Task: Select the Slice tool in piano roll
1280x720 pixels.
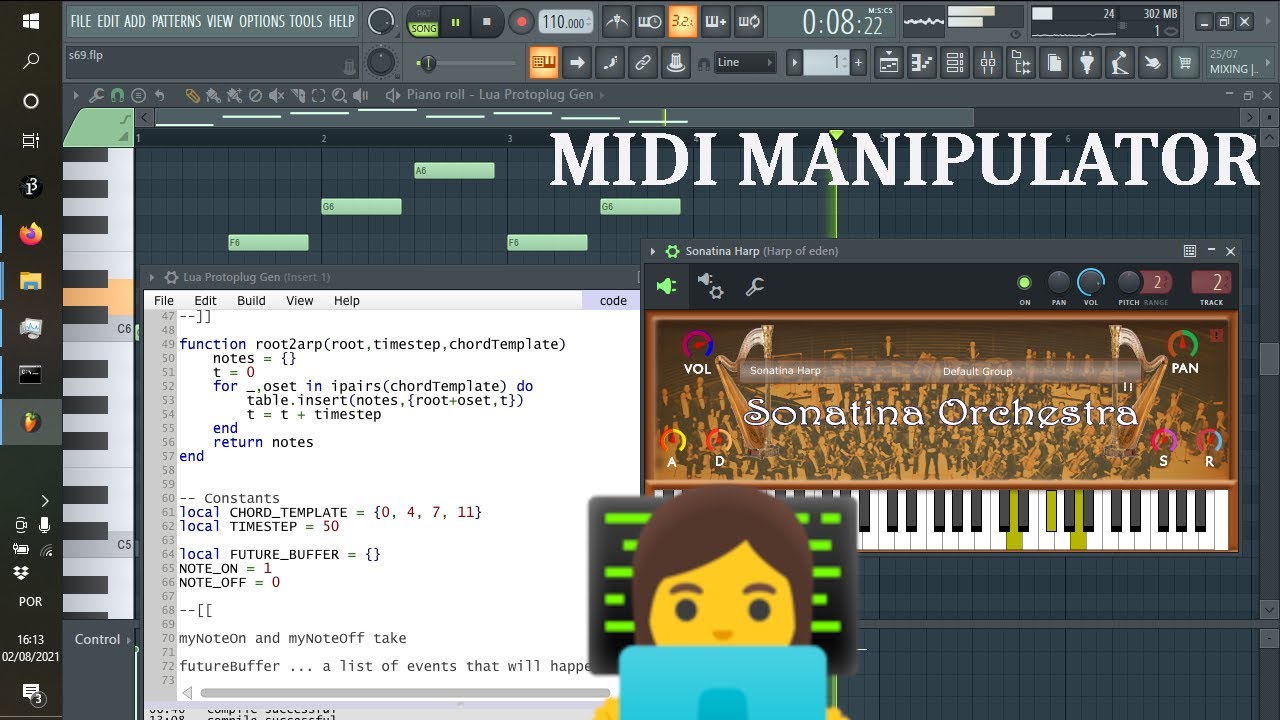Action: pos(297,95)
